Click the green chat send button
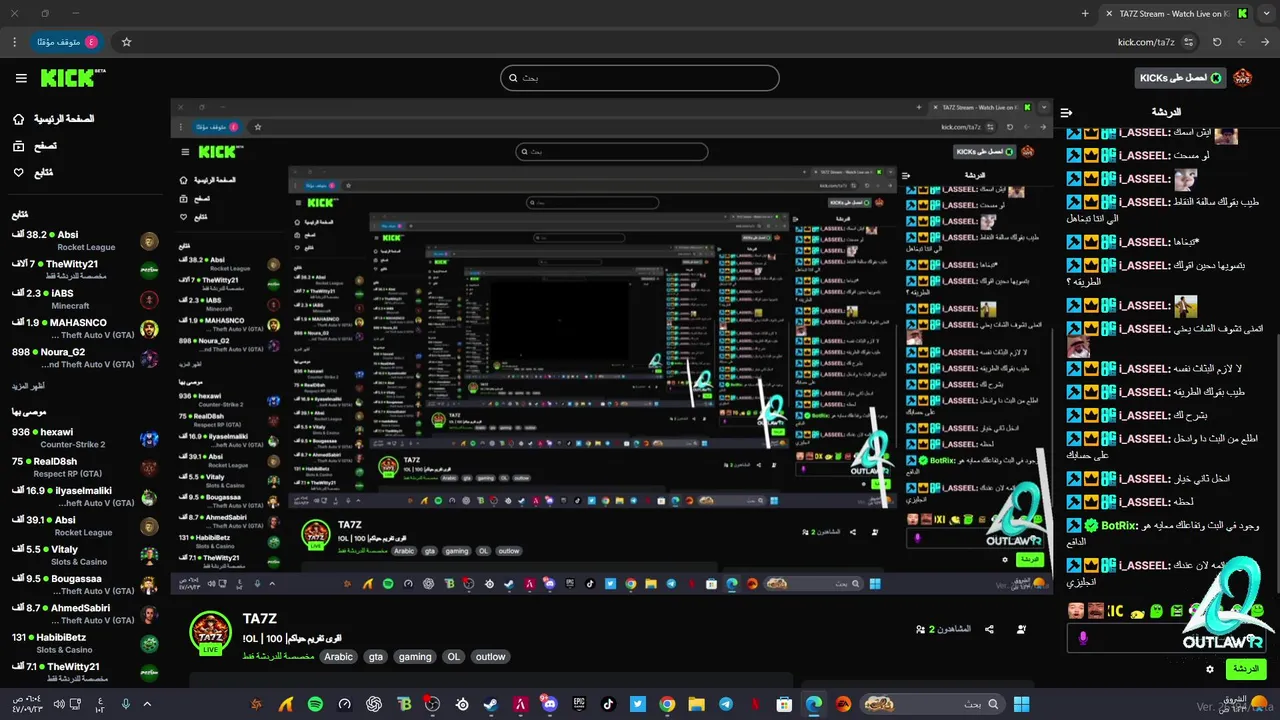This screenshot has height=720, width=1280. (1246, 668)
